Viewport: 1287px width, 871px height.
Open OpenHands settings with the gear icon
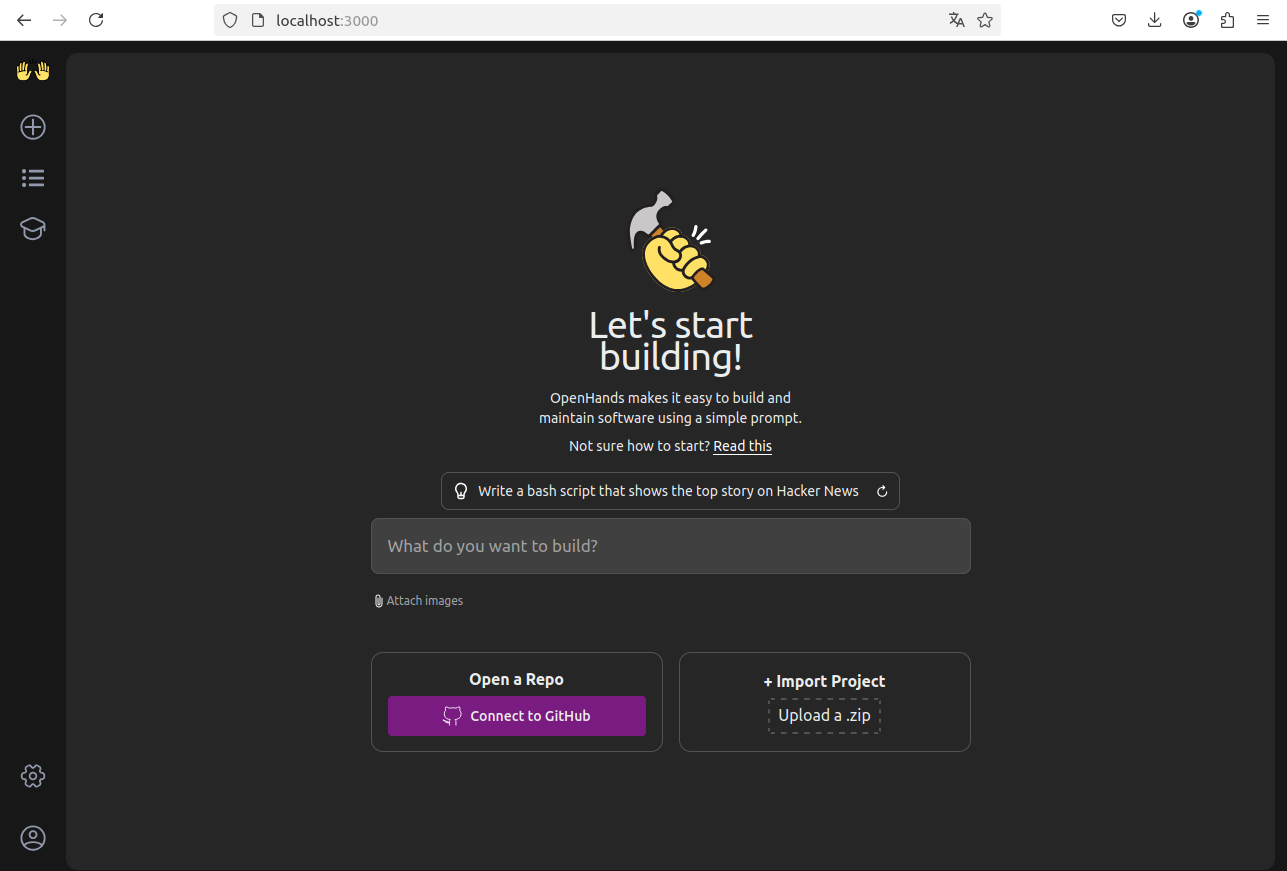click(32, 775)
